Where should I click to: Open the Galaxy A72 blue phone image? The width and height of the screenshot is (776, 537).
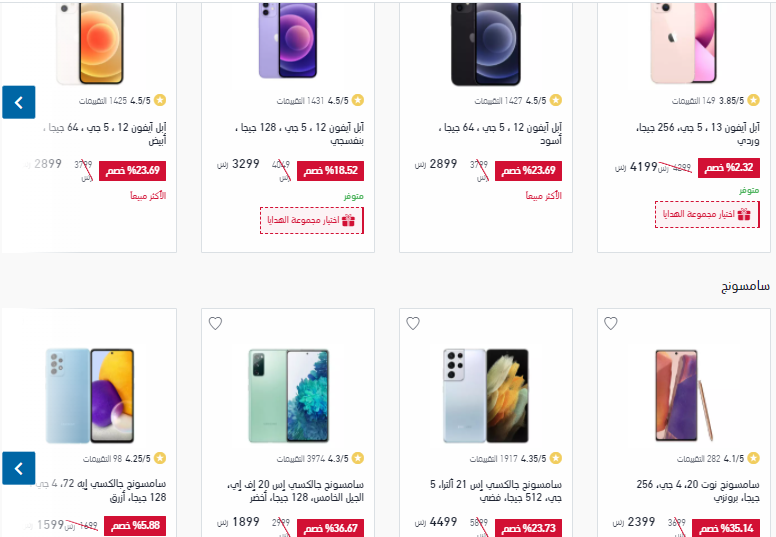click(x=90, y=395)
